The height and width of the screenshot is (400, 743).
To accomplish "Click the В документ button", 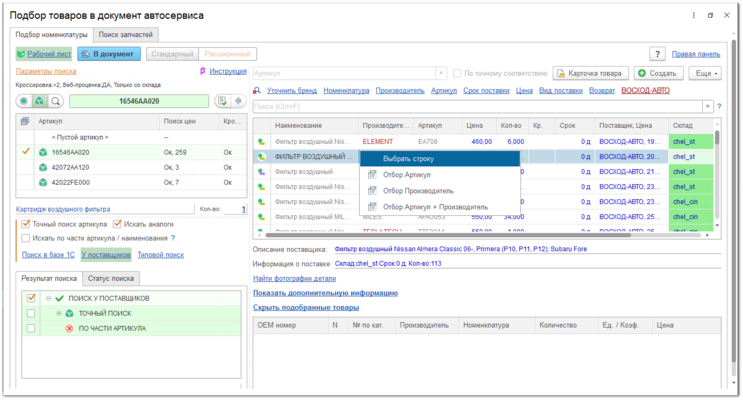I will 109,54.
